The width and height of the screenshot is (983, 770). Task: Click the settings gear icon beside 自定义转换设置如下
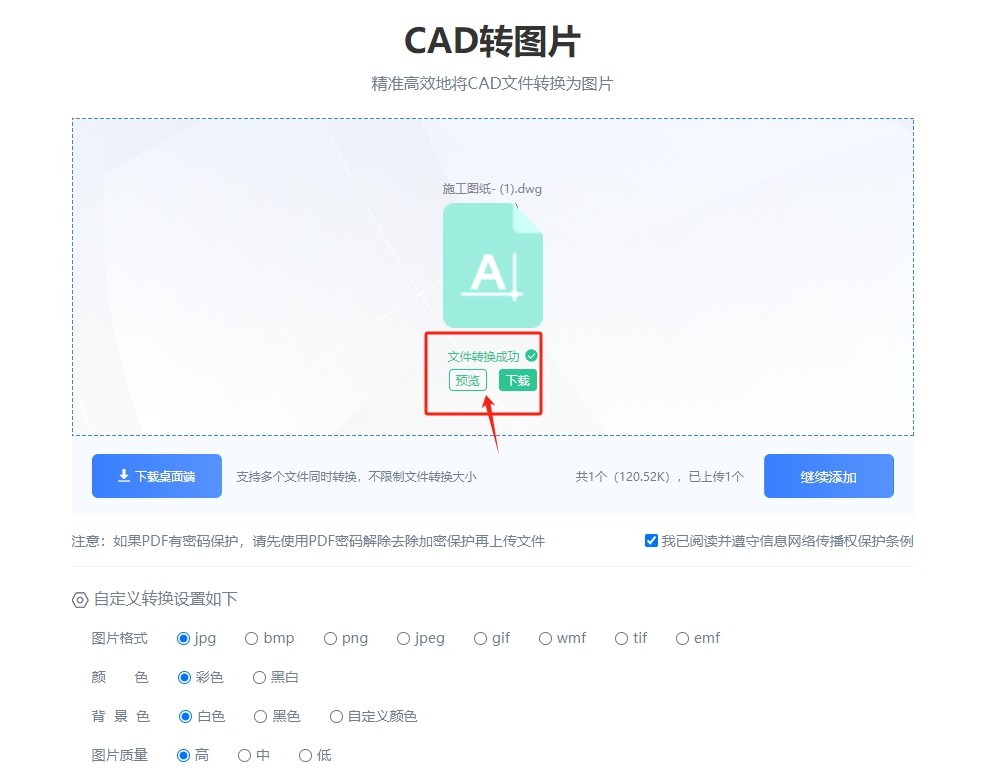(80, 600)
